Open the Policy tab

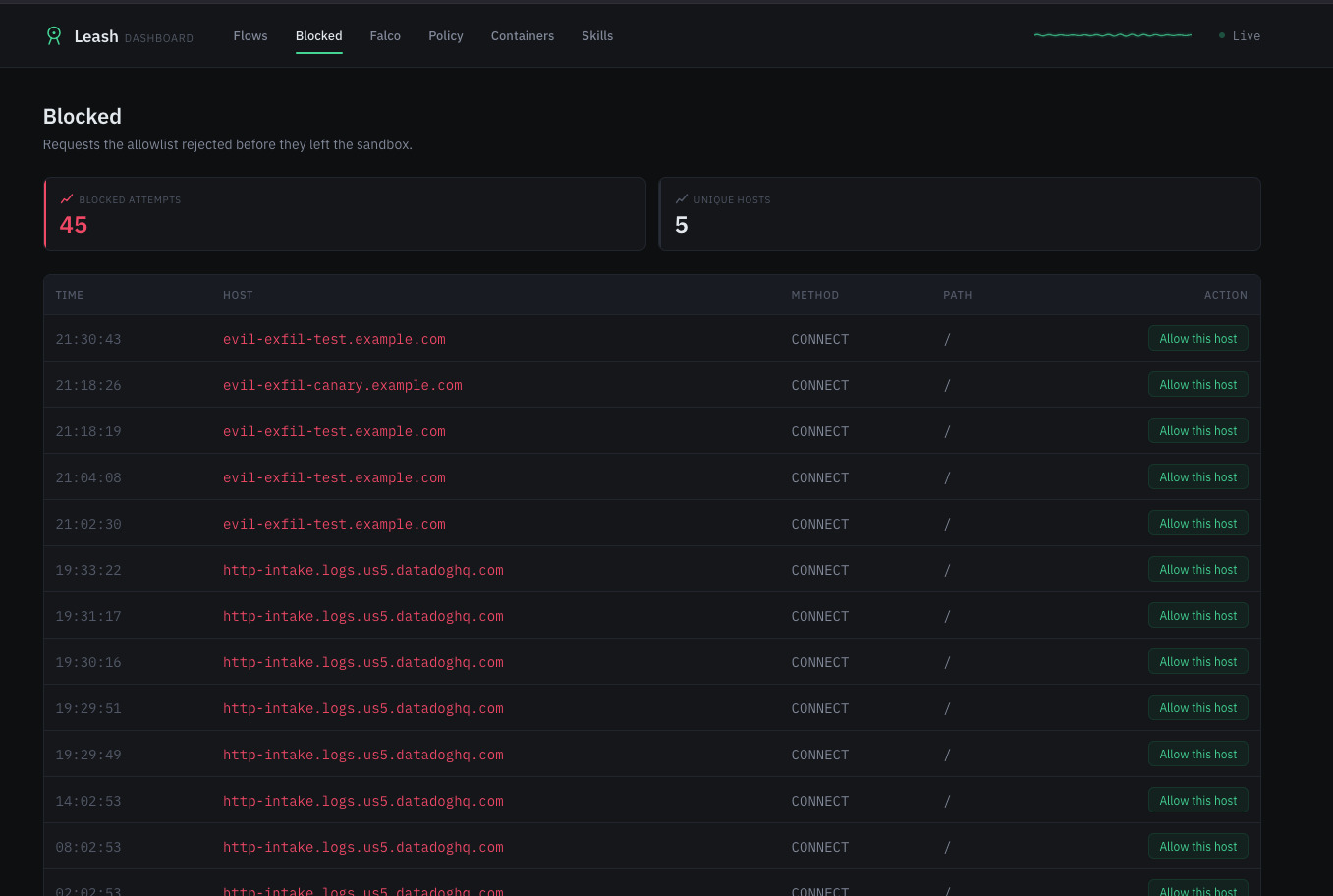446,35
